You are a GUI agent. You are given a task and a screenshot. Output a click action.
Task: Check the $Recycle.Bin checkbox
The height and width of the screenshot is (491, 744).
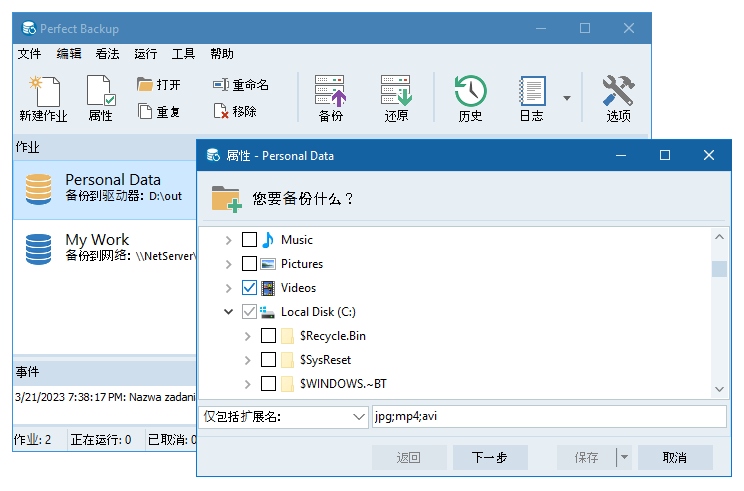pos(269,336)
